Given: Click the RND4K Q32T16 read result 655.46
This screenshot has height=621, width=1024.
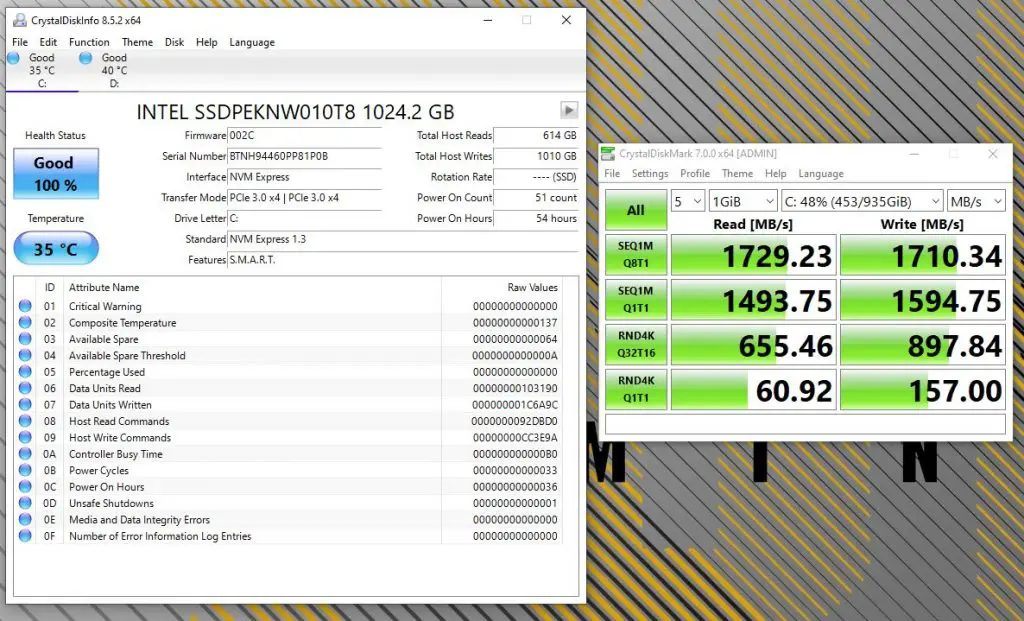Looking at the screenshot, I should (x=754, y=344).
